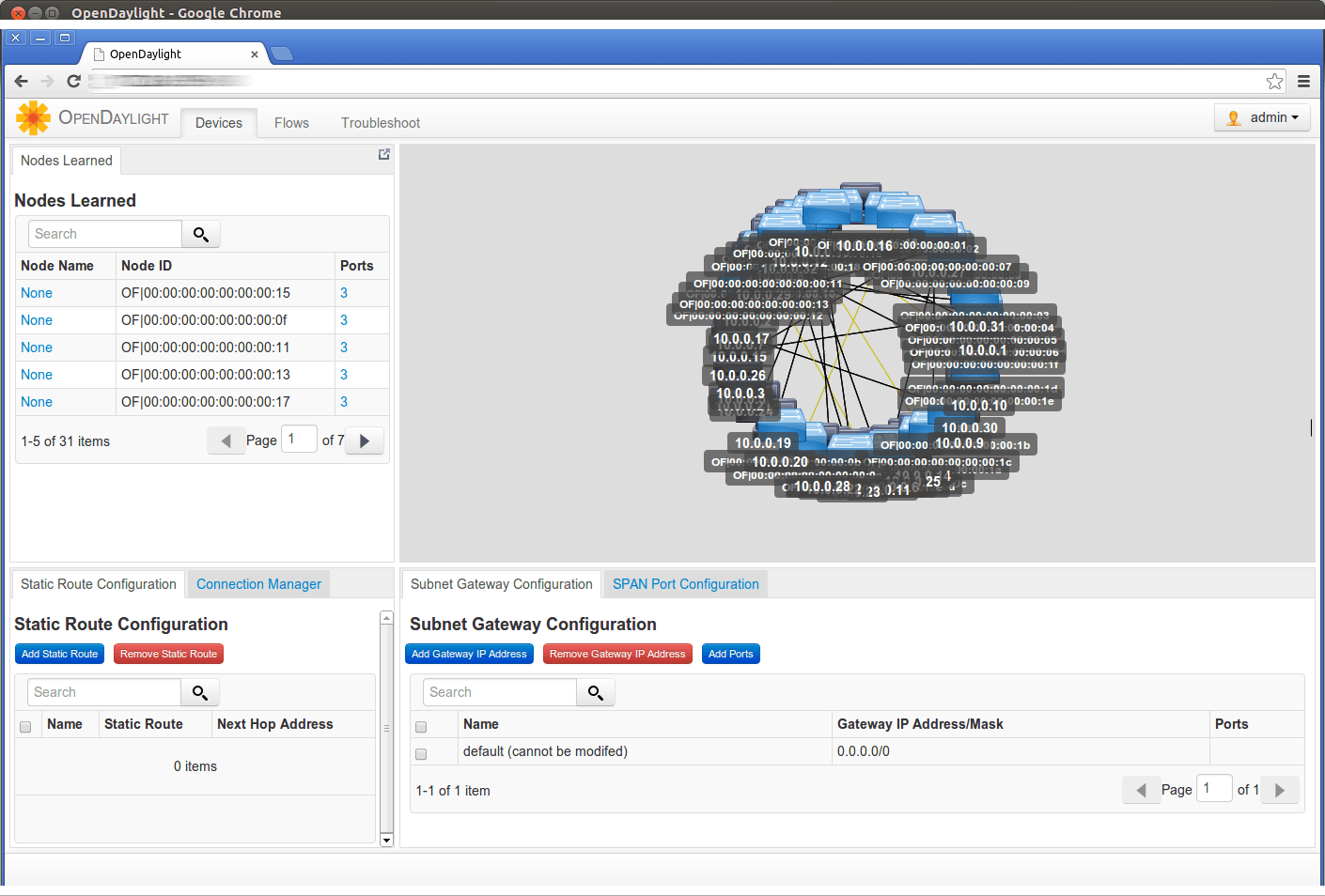
Task: Select topology node labeled 10.0.0.19
Action: pyautogui.click(x=763, y=443)
